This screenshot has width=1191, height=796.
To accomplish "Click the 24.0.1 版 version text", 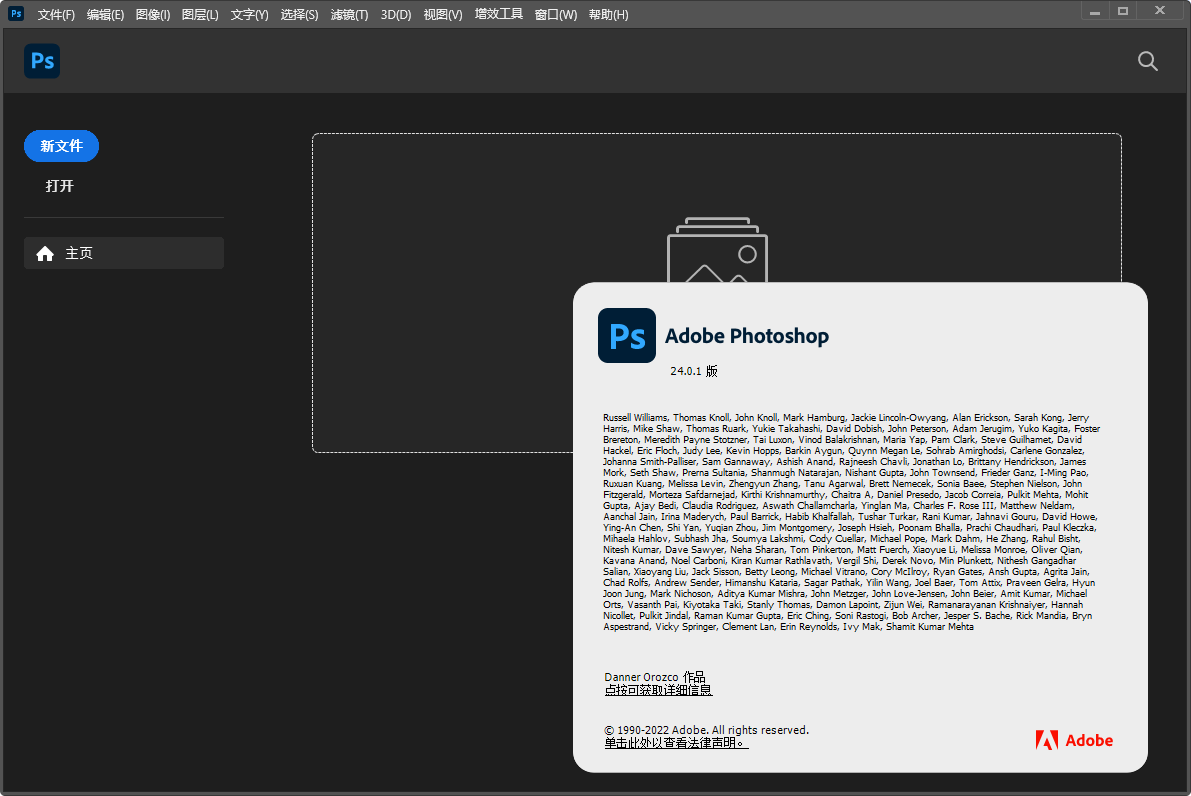I will 693,371.
